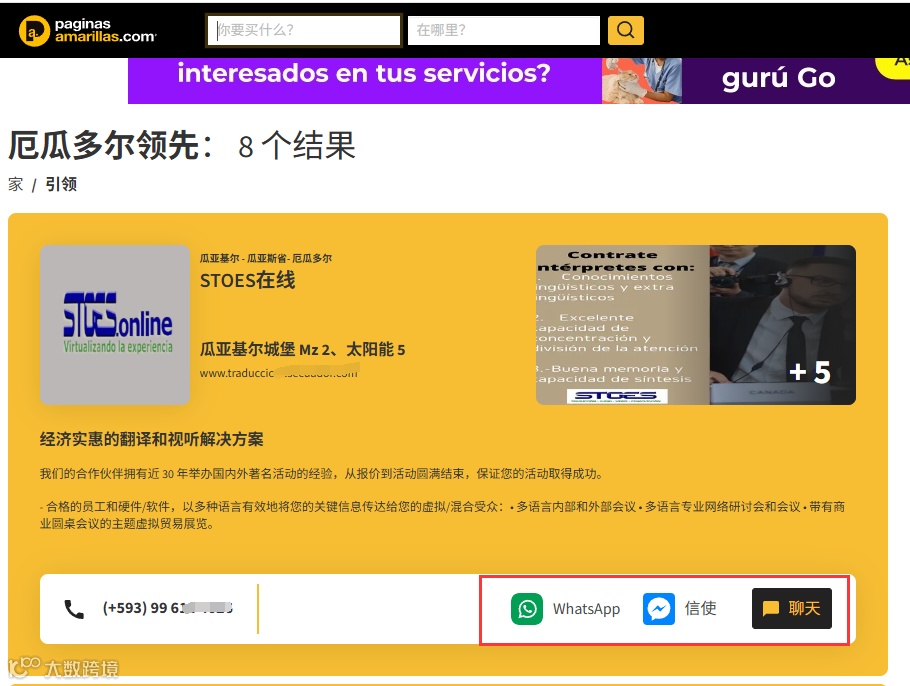The image size is (910, 686).
Task: Click the 'WhatsApp' text label
Action: coord(586,609)
